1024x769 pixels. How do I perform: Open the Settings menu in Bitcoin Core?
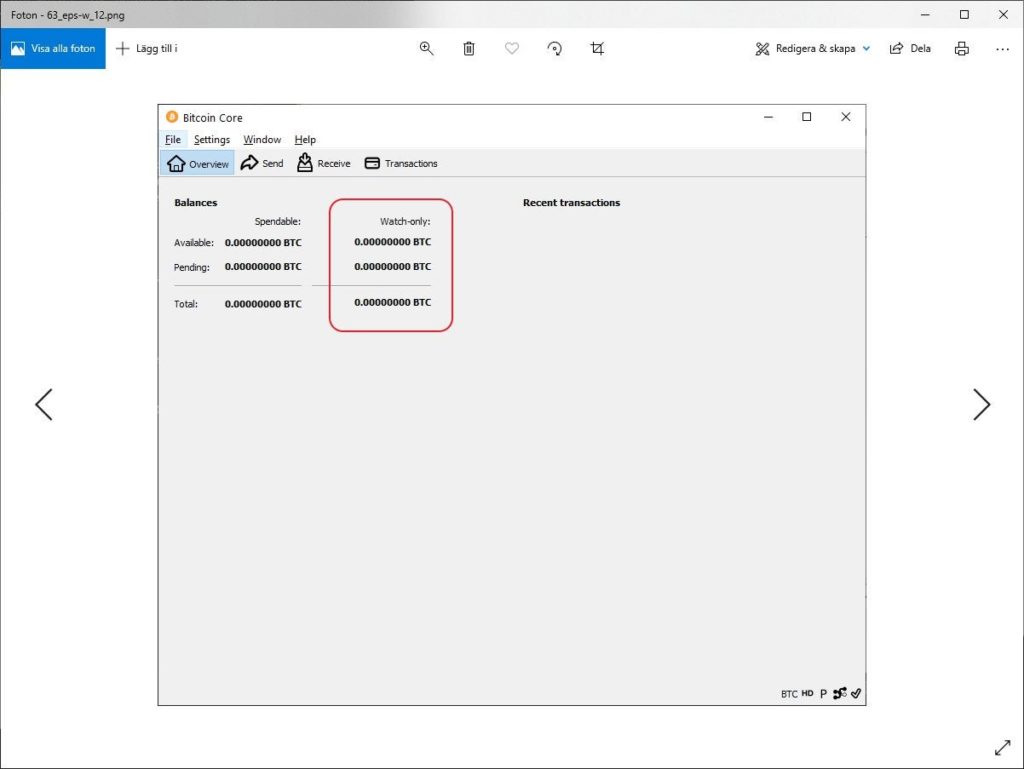[x=212, y=140]
